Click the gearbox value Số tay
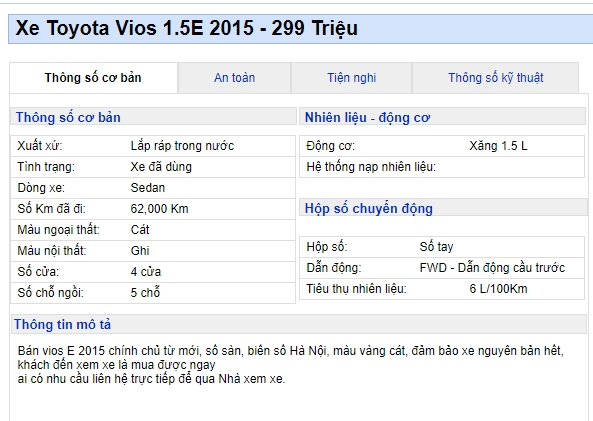The width and height of the screenshot is (593, 421). point(436,247)
